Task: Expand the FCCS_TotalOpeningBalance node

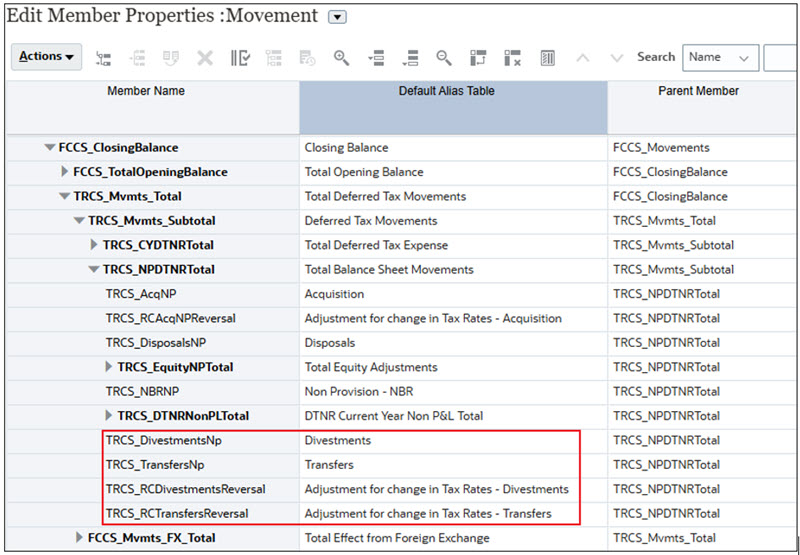Action: [x=64, y=172]
